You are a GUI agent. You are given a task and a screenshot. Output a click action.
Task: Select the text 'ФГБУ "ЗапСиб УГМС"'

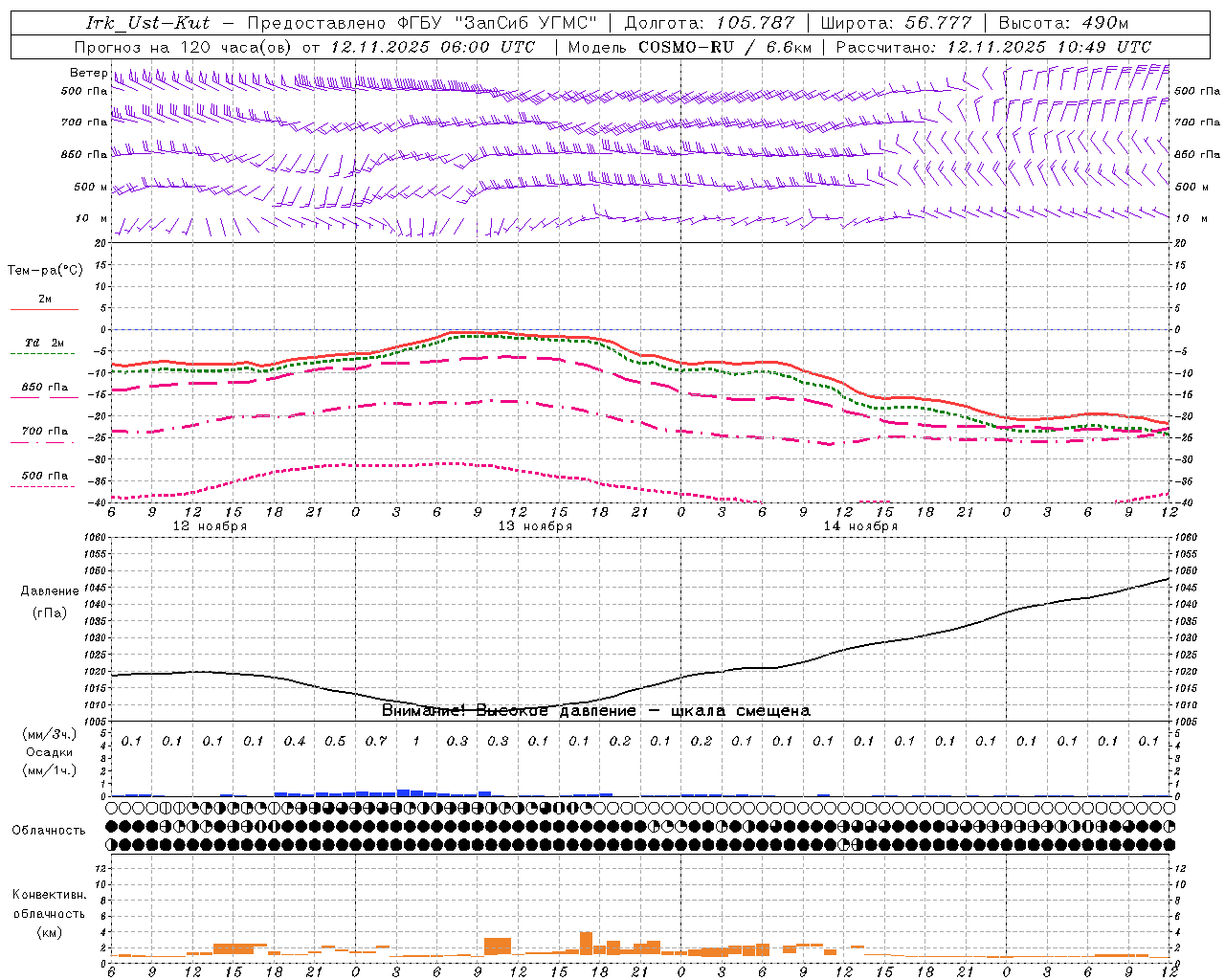(497, 23)
